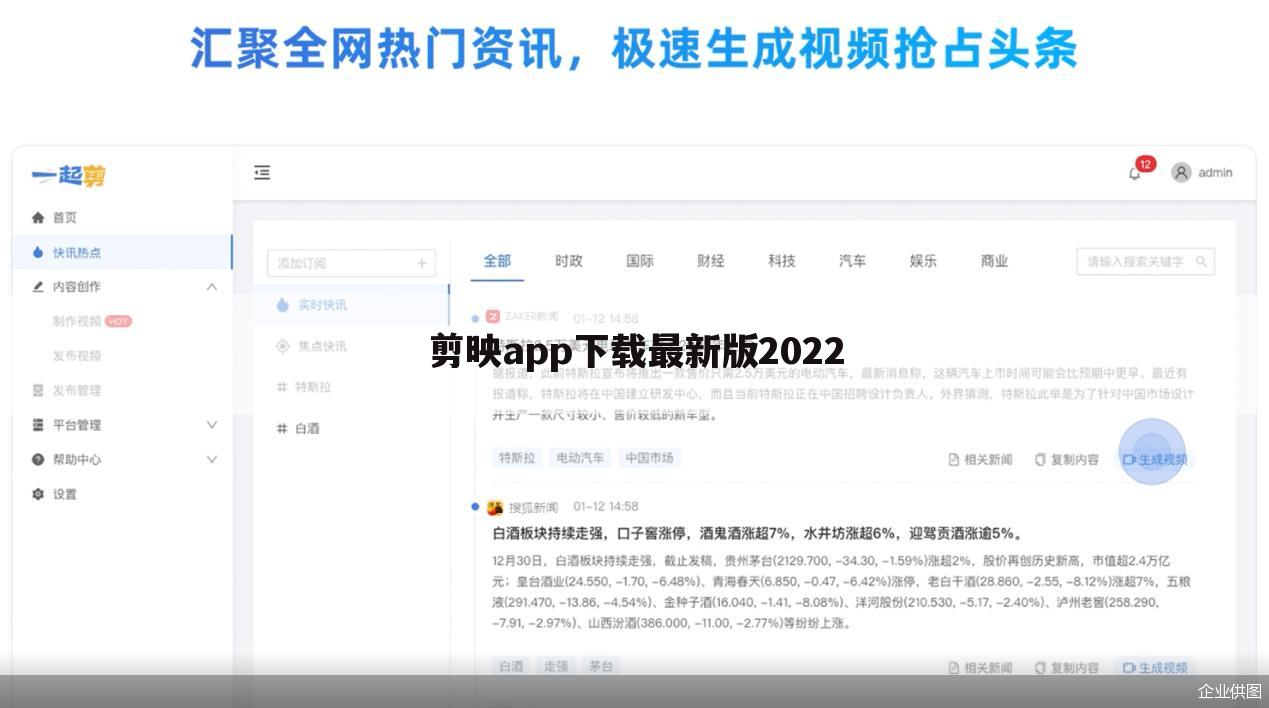Toggle the sidebar collapse hamburger icon

click(x=262, y=173)
